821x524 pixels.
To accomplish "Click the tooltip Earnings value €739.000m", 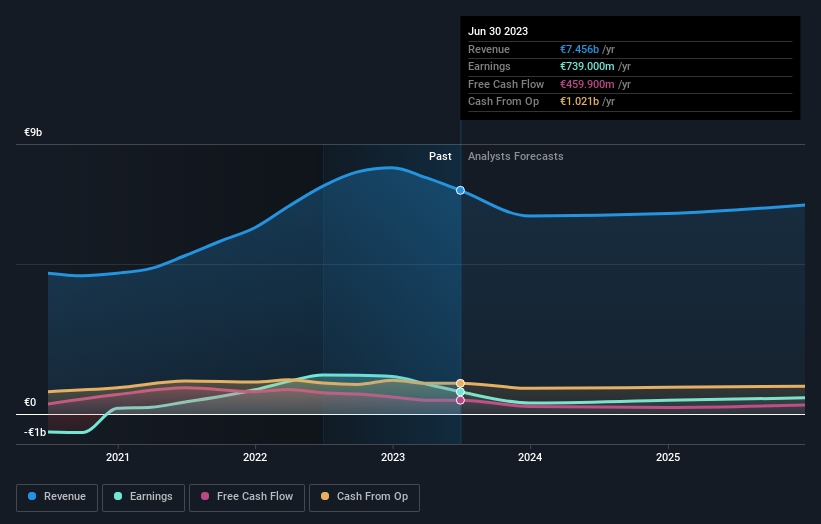I will (587, 66).
